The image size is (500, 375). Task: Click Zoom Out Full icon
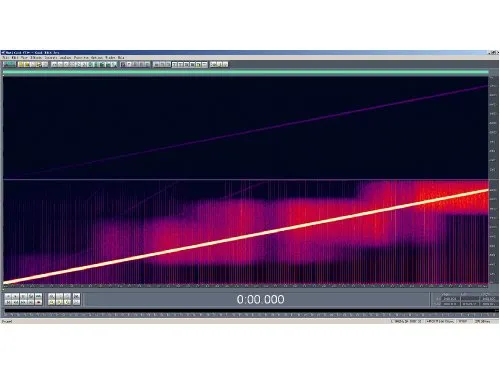[x=67, y=296]
